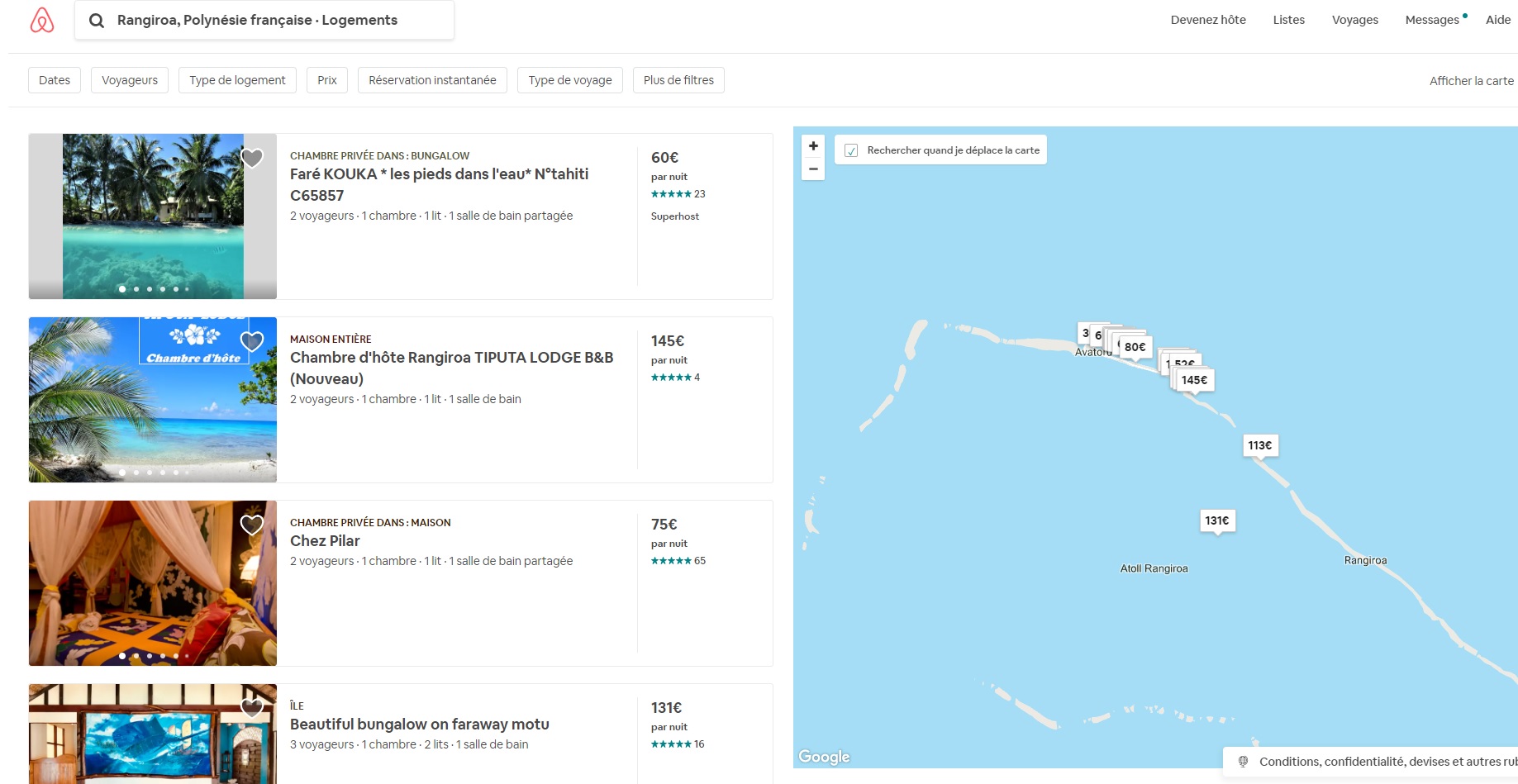Go to Voyages in top menu
The width and height of the screenshot is (1518, 784).
(x=1354, y=20)
